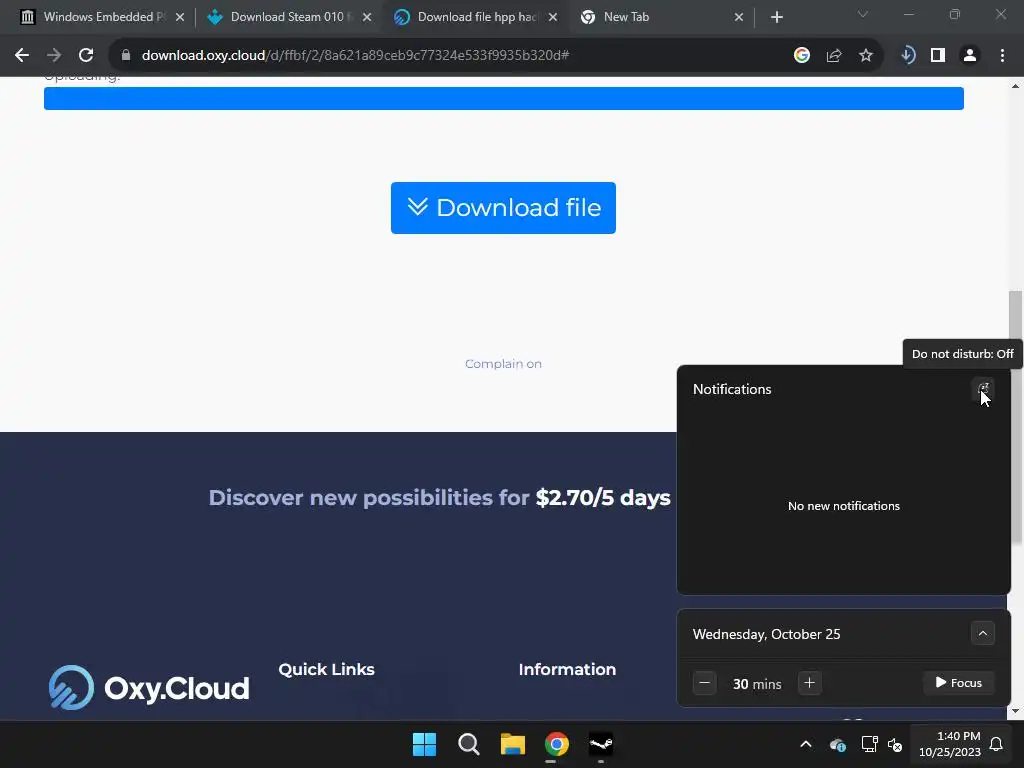The image size is (1024, 768).
Task: Open taskbar Search
Action: (x=468, y=744)
